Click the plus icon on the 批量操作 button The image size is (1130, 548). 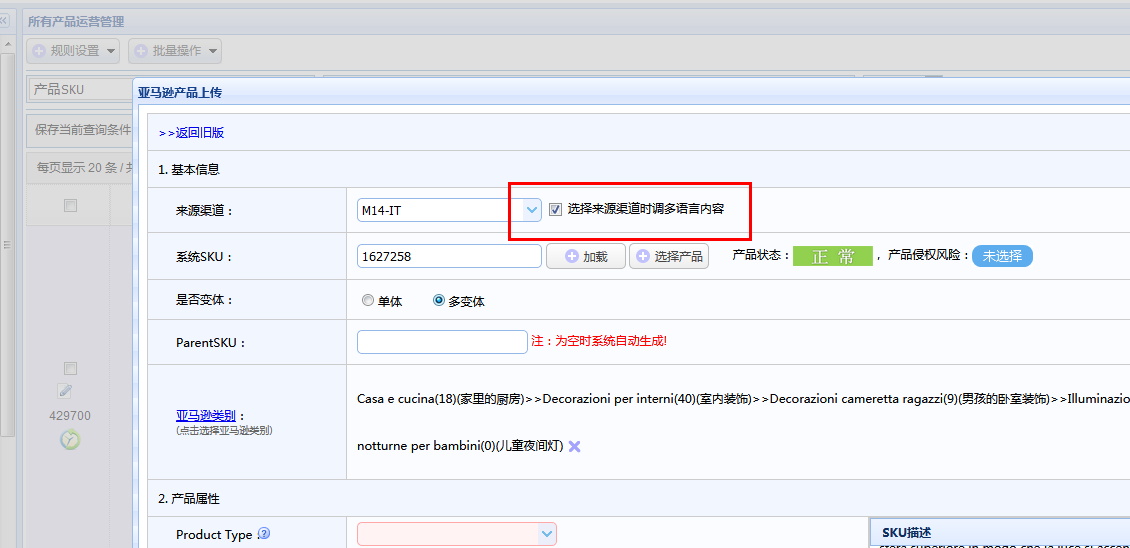pos(141,51)
